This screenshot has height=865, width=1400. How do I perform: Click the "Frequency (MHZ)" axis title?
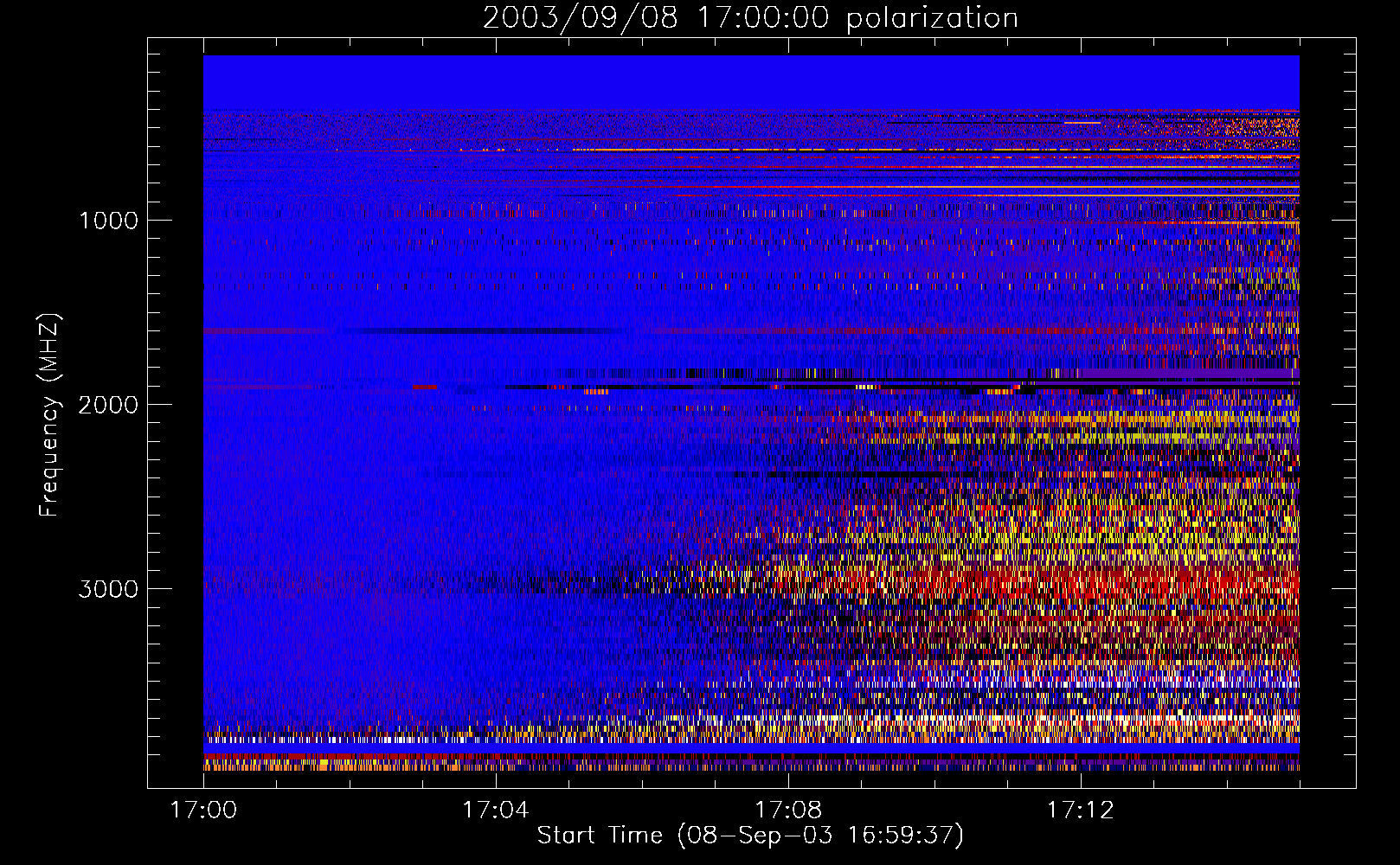[x=49, y=415]
